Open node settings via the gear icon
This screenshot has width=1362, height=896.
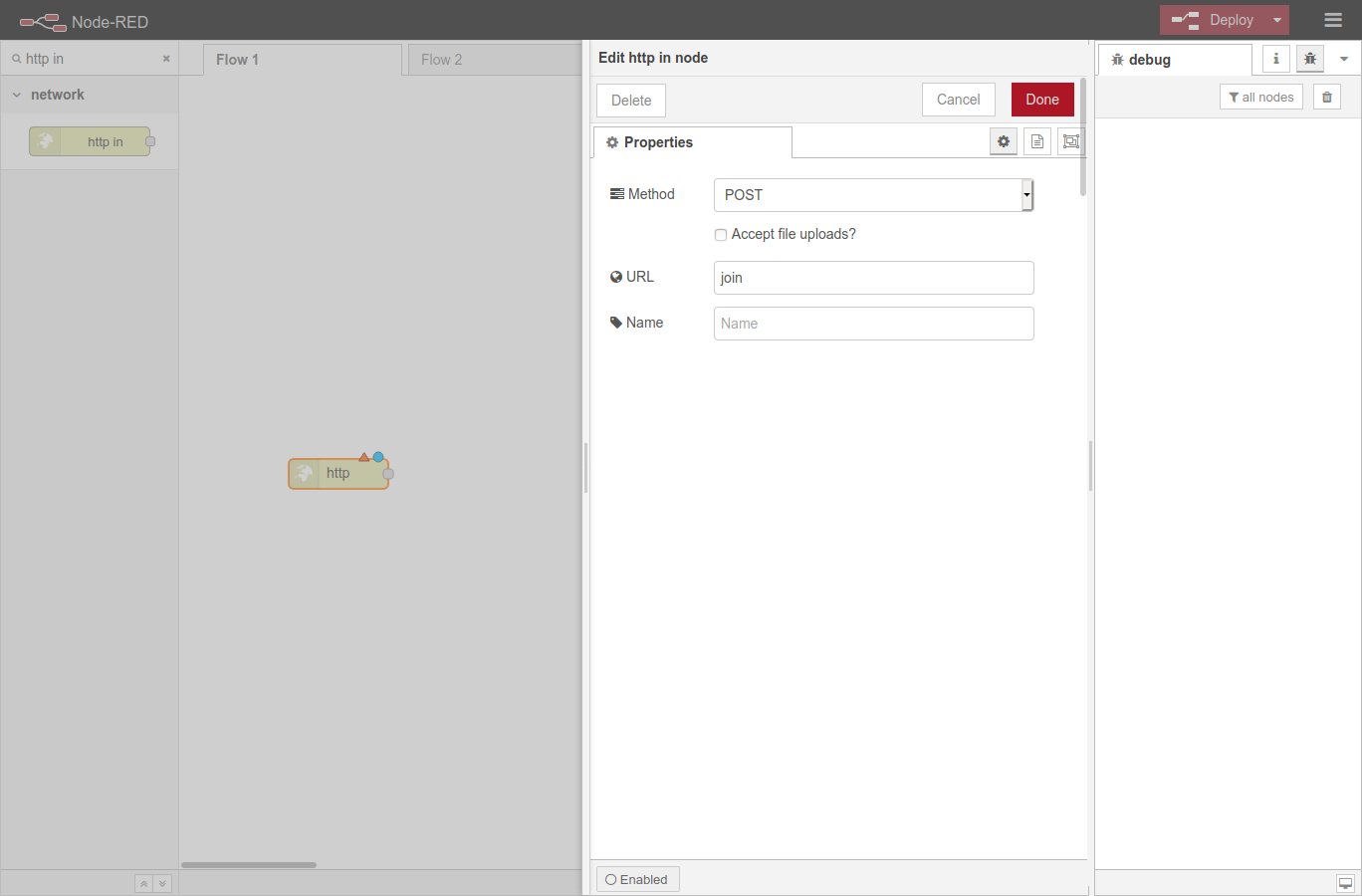click(1003, 140)
